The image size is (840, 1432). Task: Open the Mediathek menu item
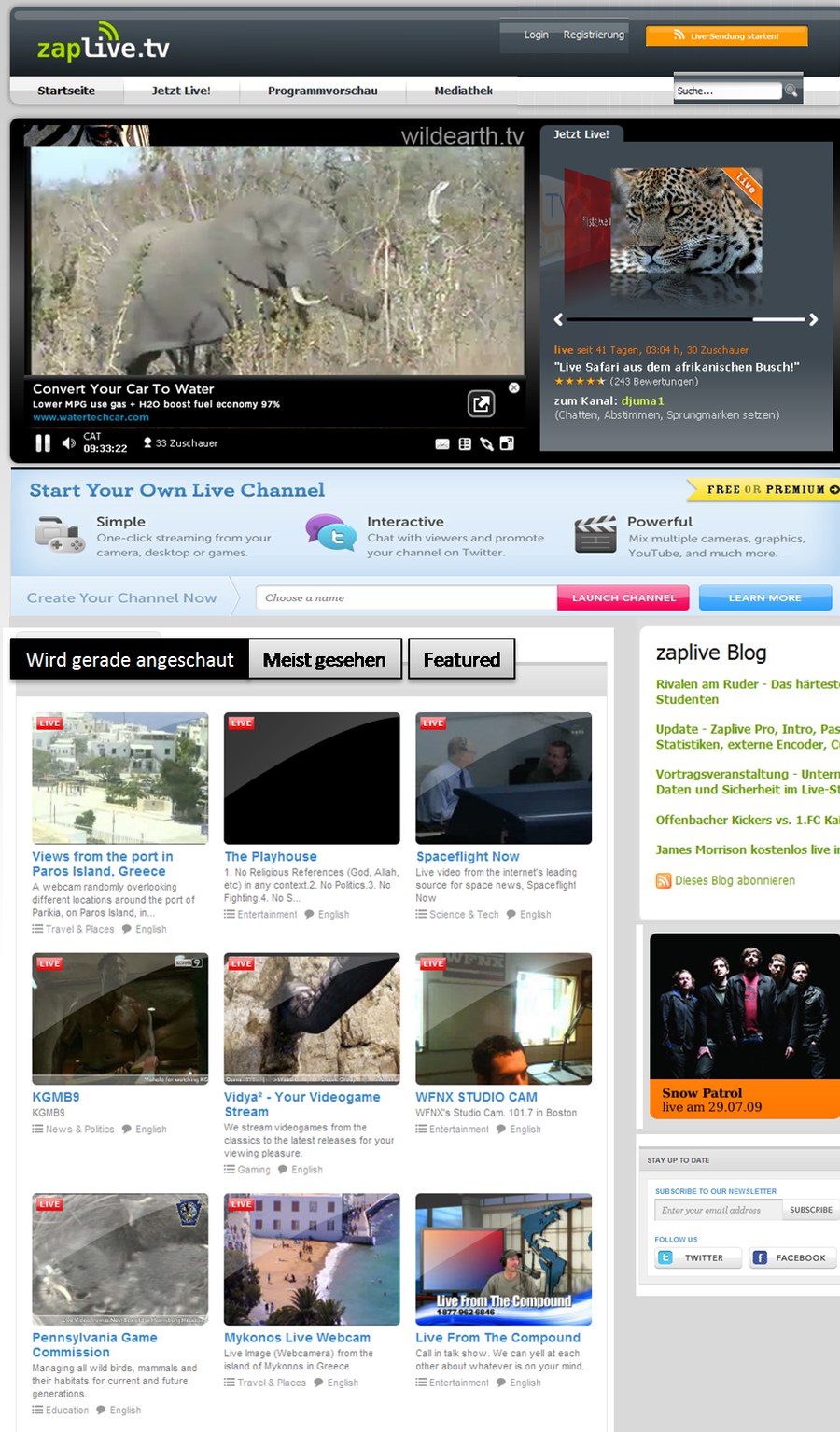point(464,91)
